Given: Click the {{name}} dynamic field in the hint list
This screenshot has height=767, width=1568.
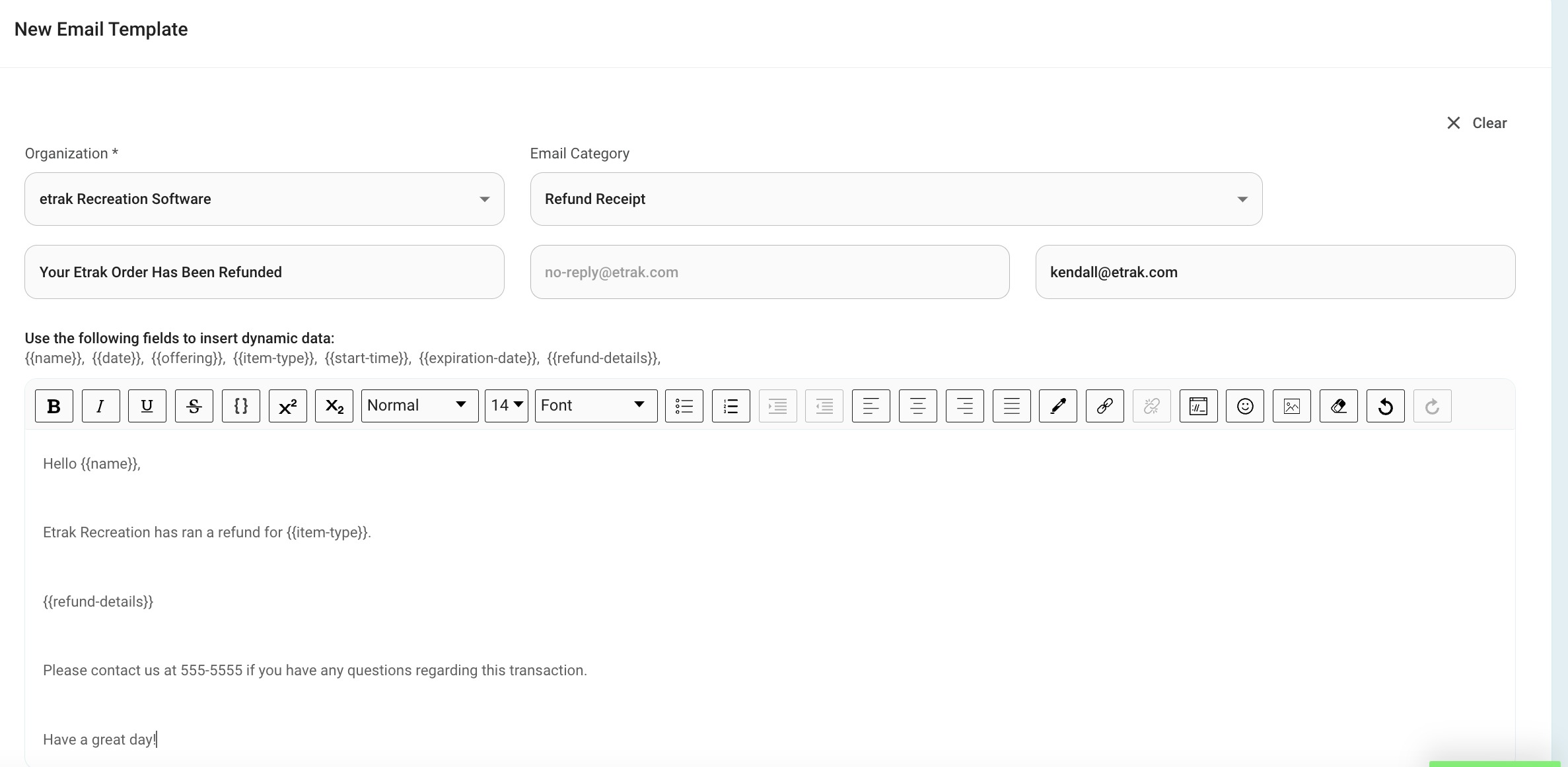Looking at the screenshot, I should coord(54,358).
